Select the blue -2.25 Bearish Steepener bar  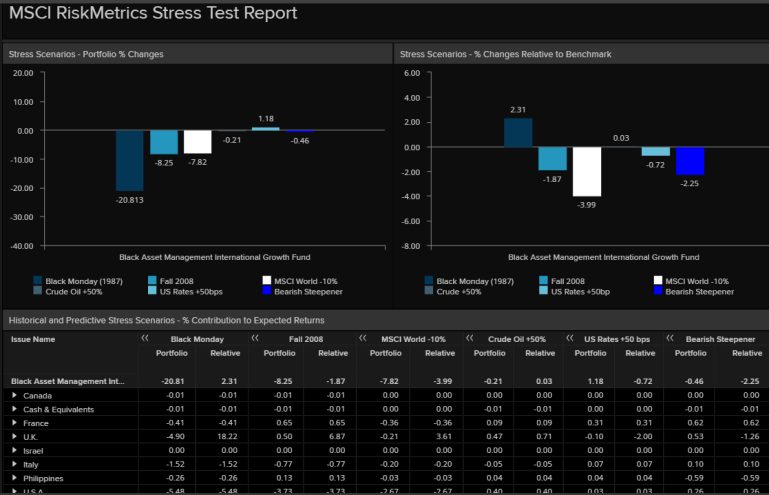point(690,161)
